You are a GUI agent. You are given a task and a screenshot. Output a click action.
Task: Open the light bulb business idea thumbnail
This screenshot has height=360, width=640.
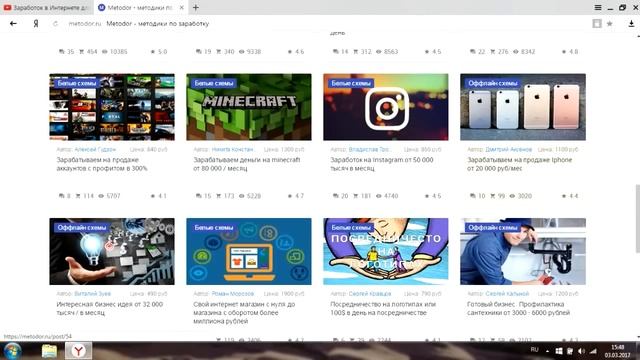112,251
